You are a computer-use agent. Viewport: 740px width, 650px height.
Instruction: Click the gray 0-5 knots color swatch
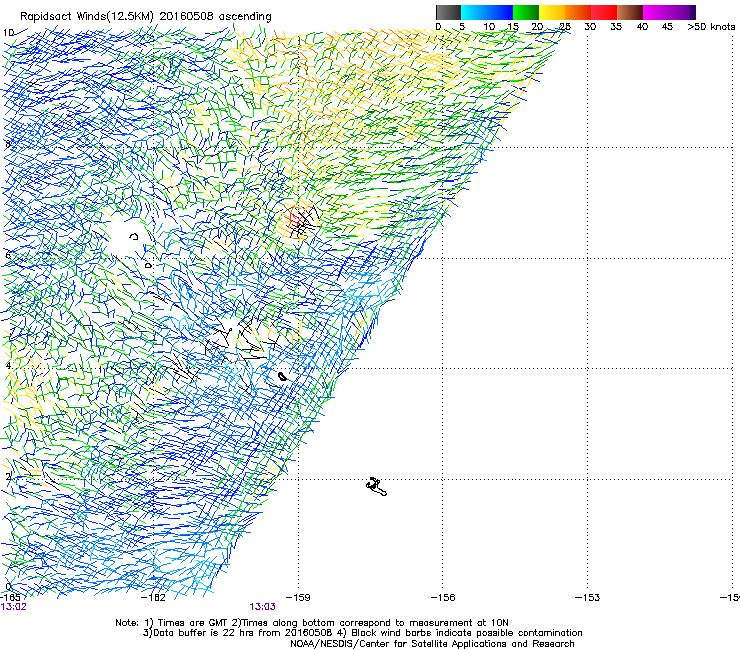pos(448,12)
